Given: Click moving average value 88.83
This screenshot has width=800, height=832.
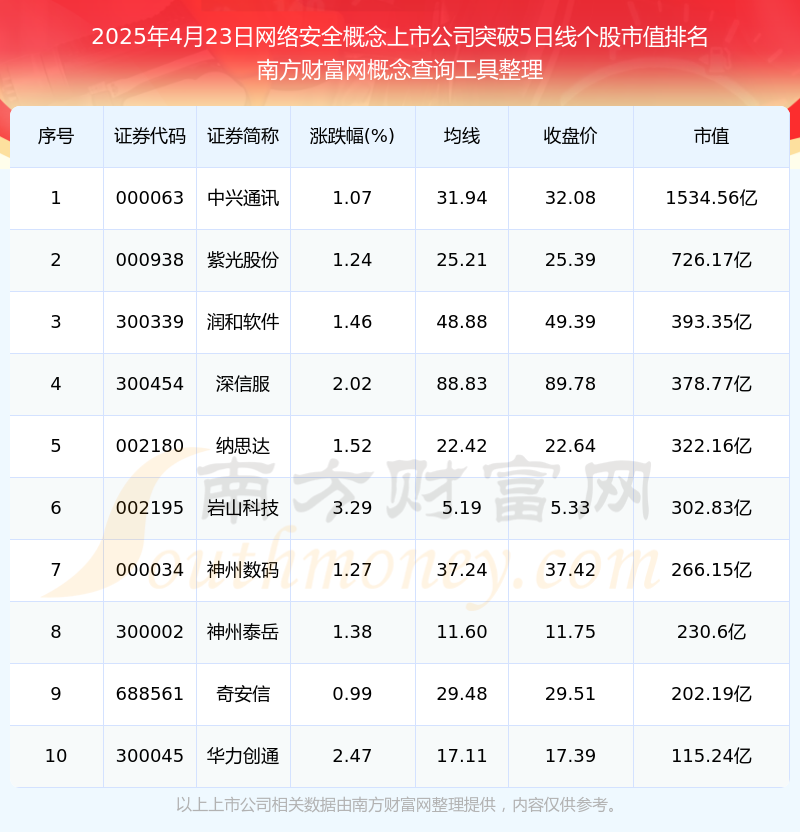Looking at the screenshot, I should (x=462, y=384).
